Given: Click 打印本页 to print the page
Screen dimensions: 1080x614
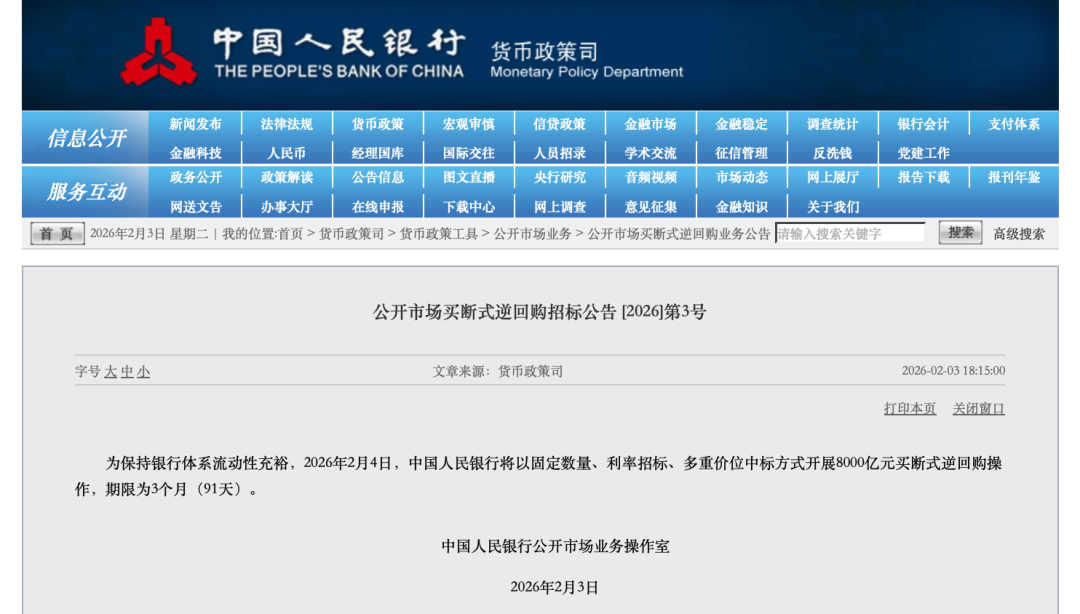Looking at the screenshot, I should [x=910, y=409].
